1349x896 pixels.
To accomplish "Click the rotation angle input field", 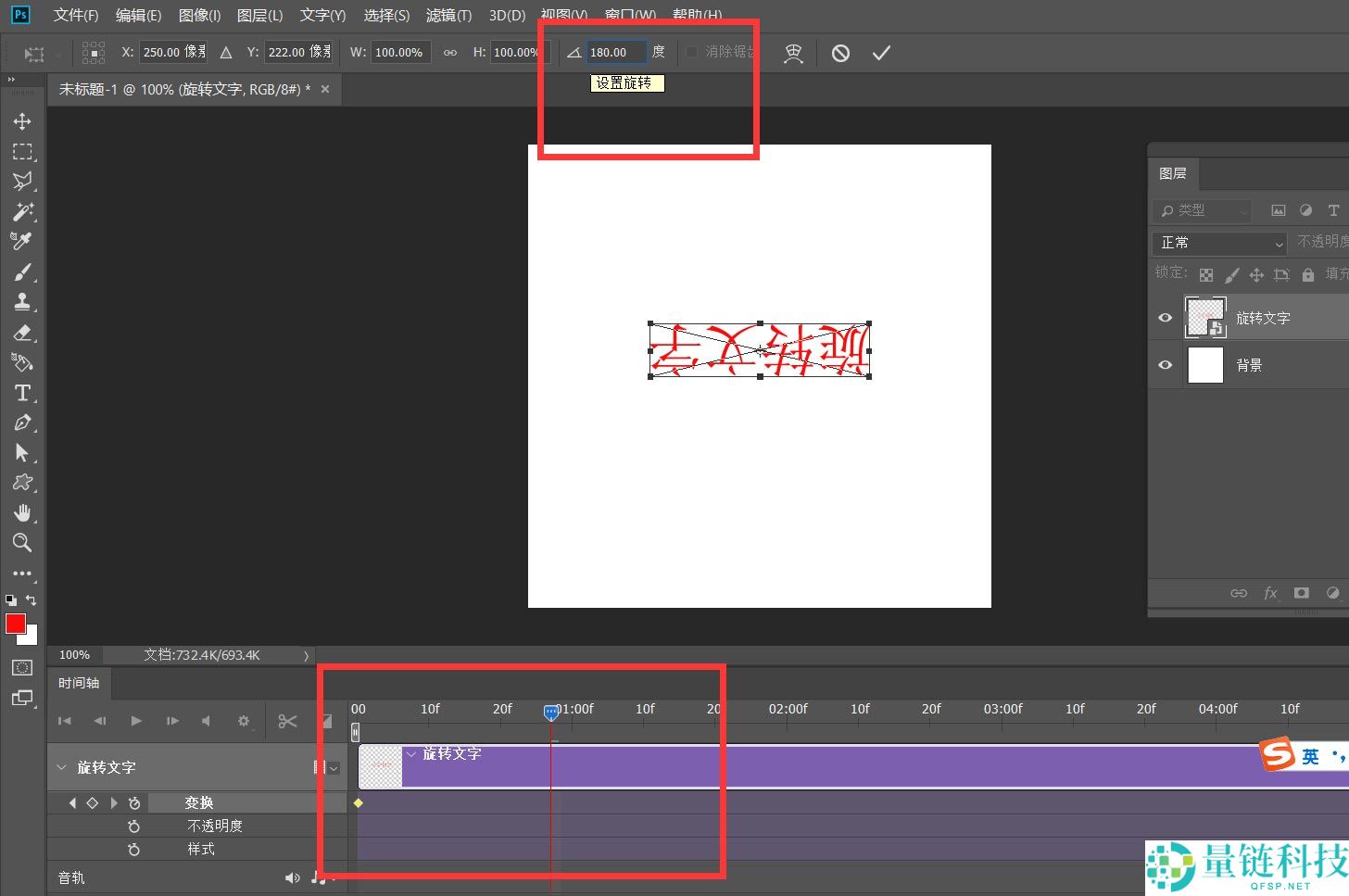I will (x=614, y=53).
